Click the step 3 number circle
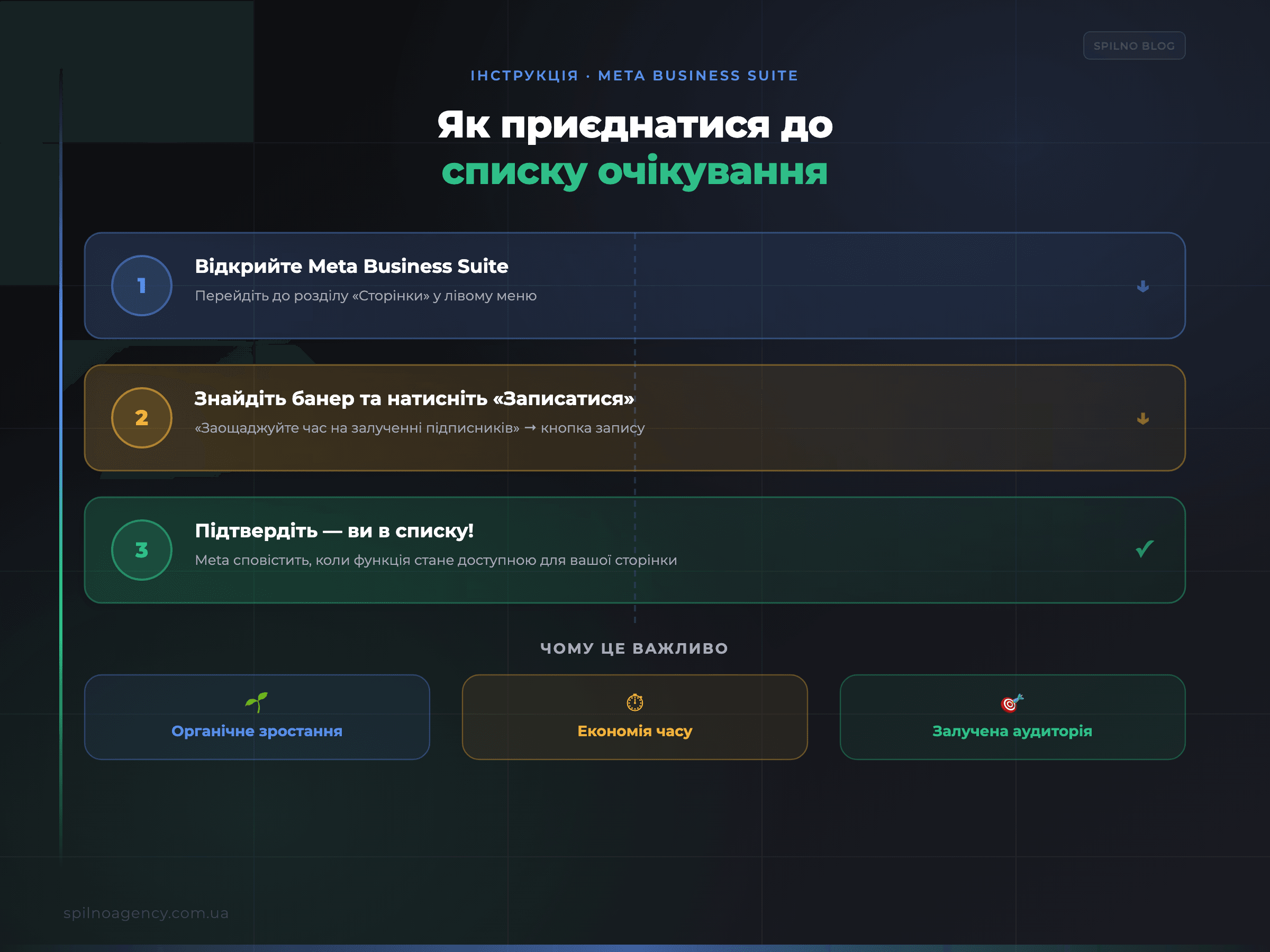1270x952 pixels. coord(142,550)
